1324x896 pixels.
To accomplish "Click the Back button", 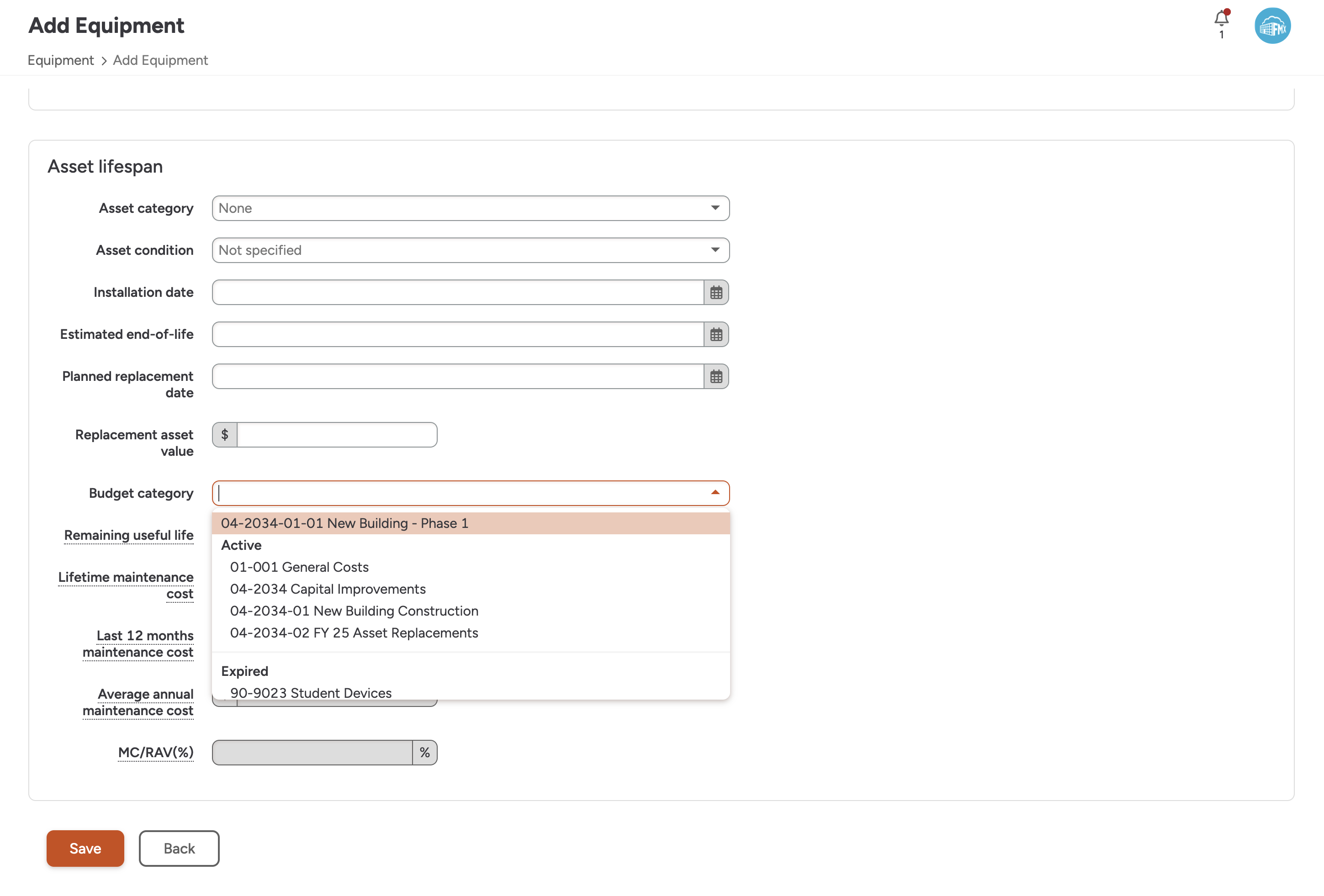I will (179, 849).
